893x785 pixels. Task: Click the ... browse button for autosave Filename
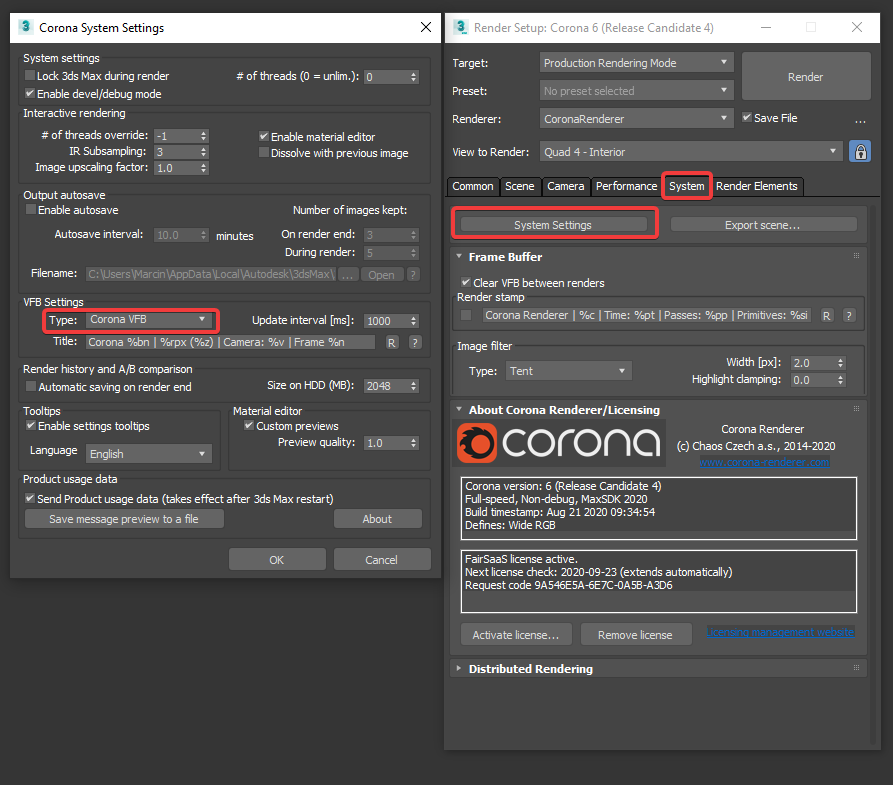coord(348,275)
